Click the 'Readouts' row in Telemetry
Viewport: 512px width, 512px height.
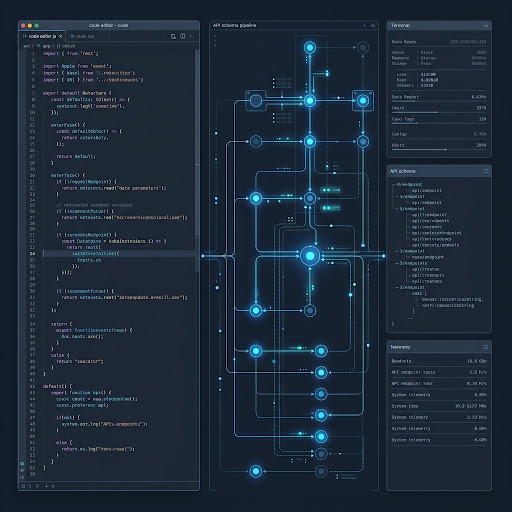pos(439,361)
